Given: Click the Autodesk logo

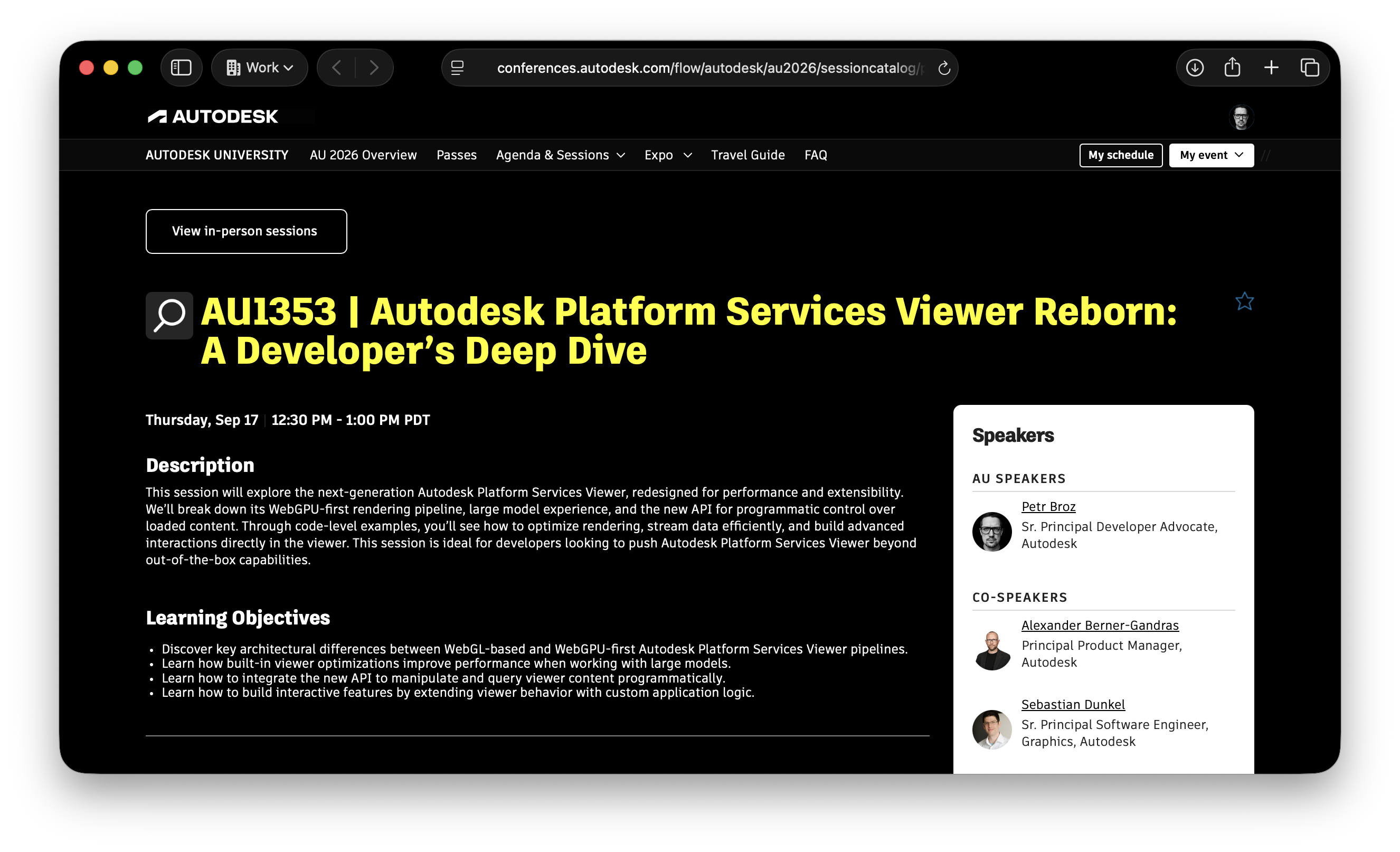Looking at the screenshot, I should point(213,117).
